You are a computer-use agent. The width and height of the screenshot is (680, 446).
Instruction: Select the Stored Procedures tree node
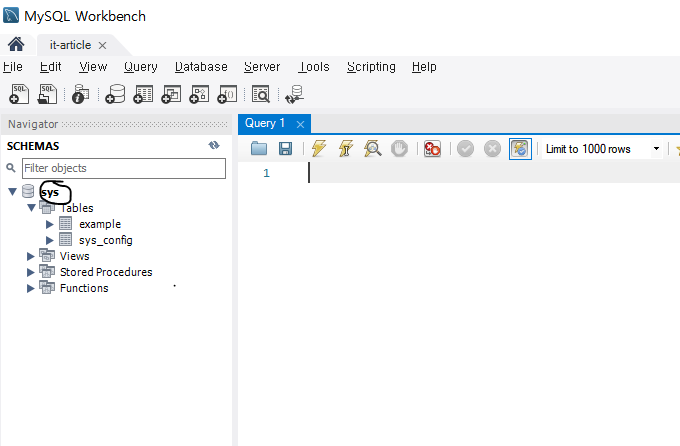click(x=106, y=272)
